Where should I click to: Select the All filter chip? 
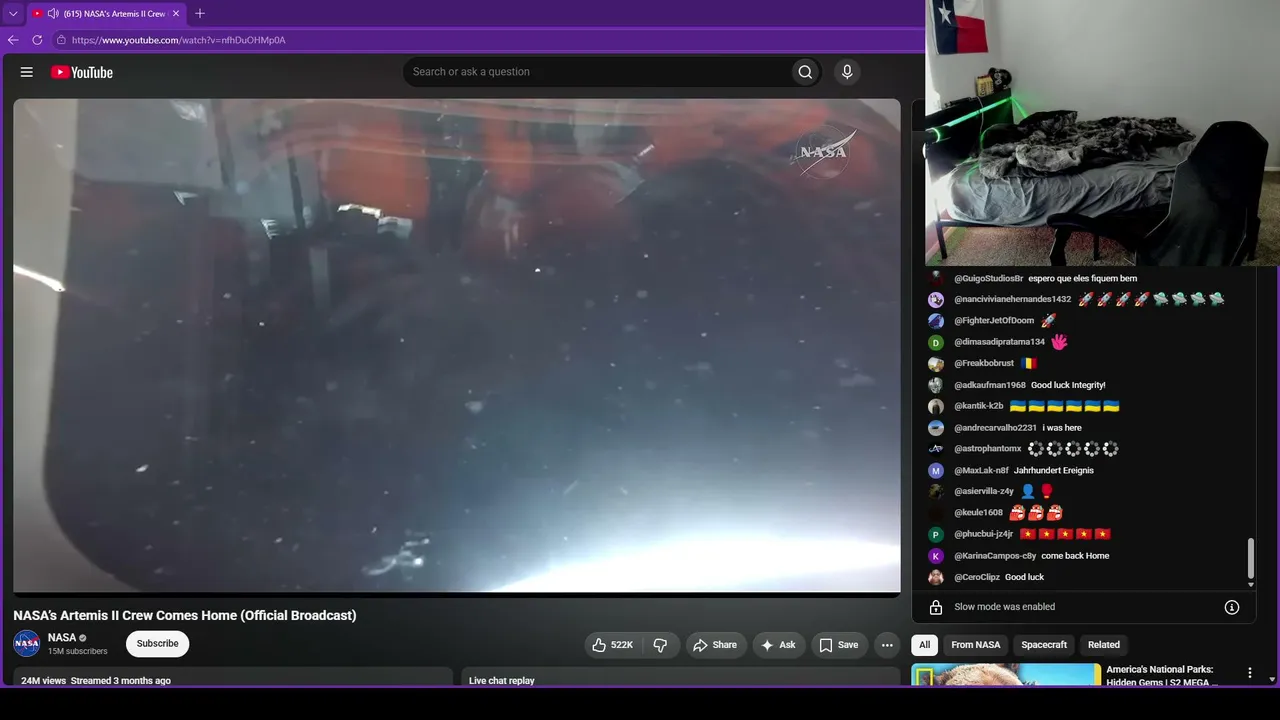pos(924,645)
